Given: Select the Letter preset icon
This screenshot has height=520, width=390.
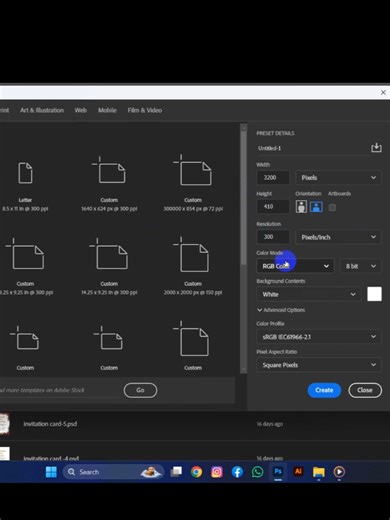Looking at the screenshot, I should coord(25,173).
